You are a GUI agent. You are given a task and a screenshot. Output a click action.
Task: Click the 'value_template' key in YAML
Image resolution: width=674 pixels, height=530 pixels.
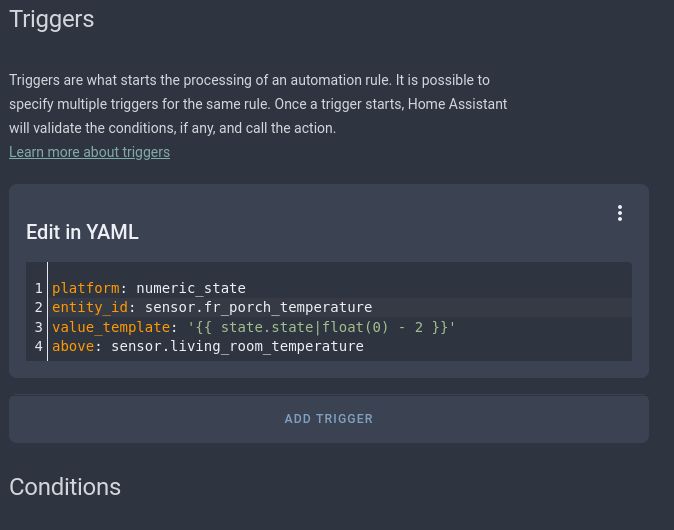pos(110,327)
